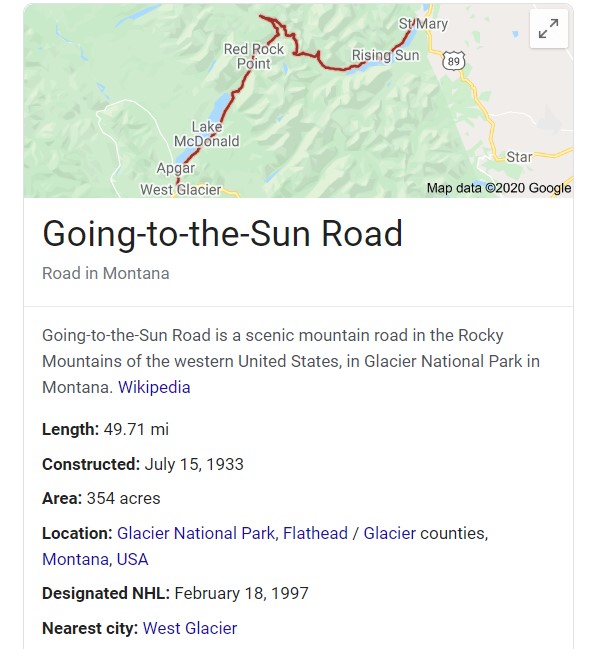Open West Glacier nearest city link
Screen dimensions: 595x649
190,628
